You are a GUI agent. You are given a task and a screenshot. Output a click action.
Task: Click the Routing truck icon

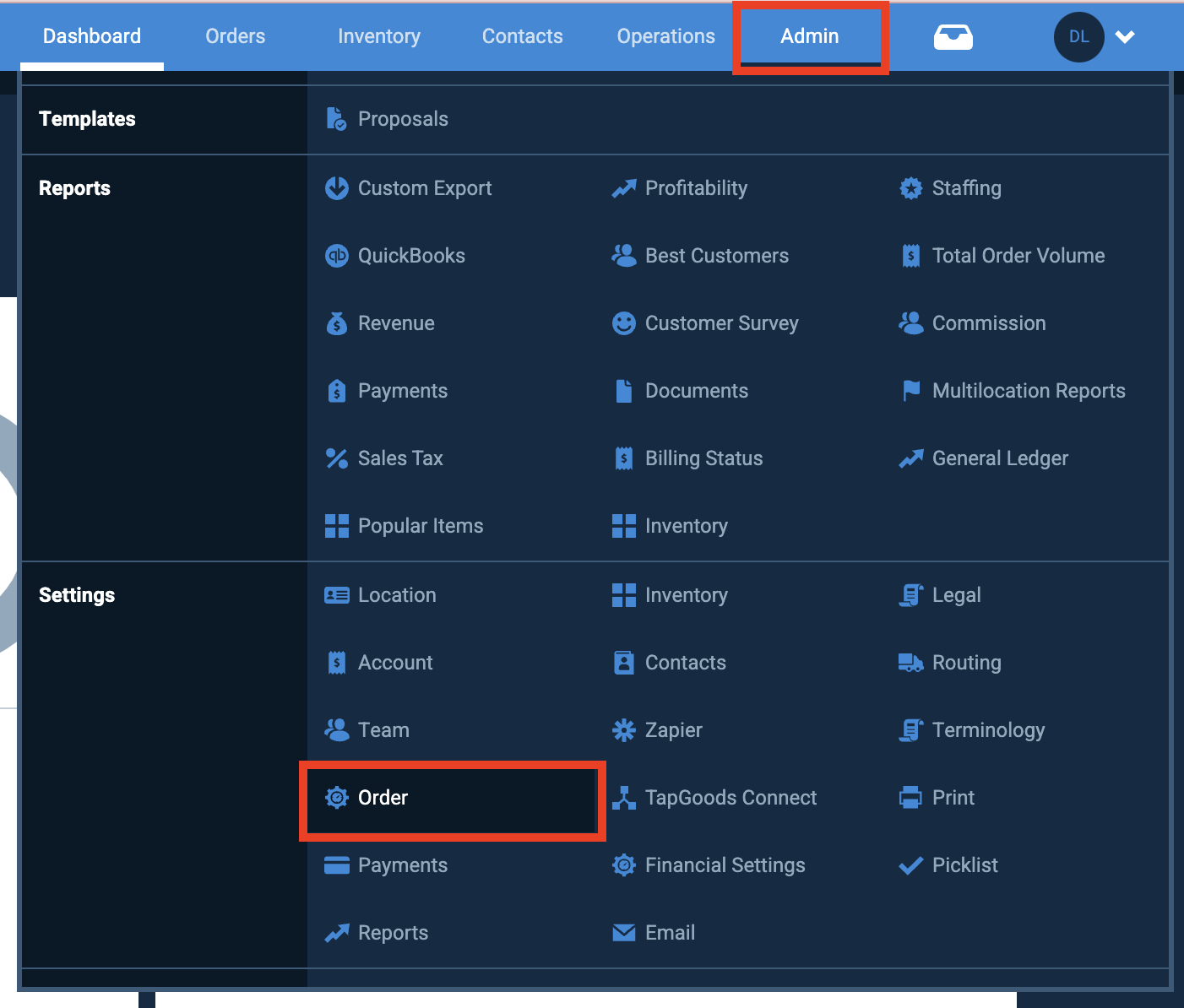click(x=911, y=663)
